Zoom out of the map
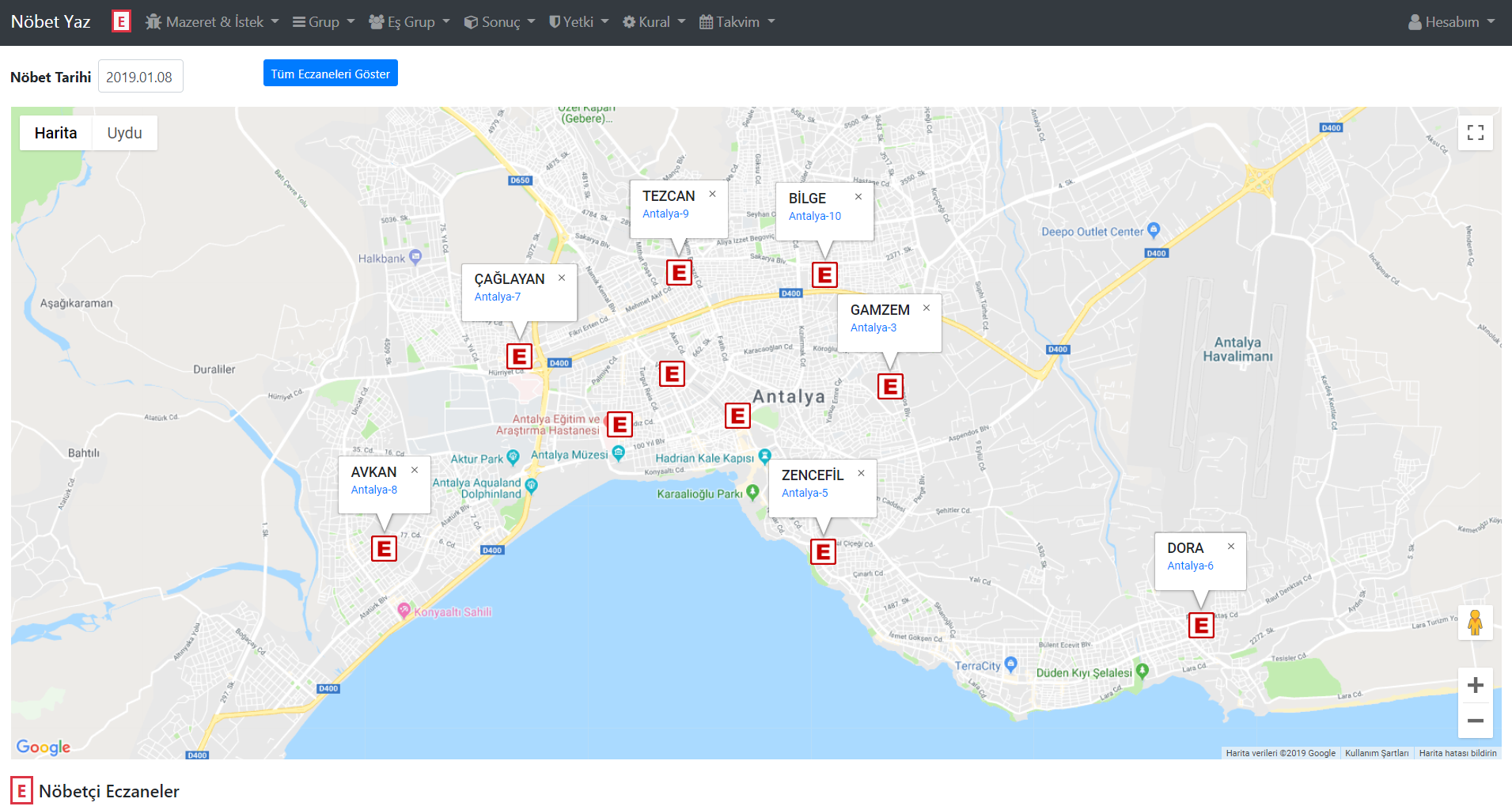This screenshot has width=1512, height=810. coord(1475,721)
